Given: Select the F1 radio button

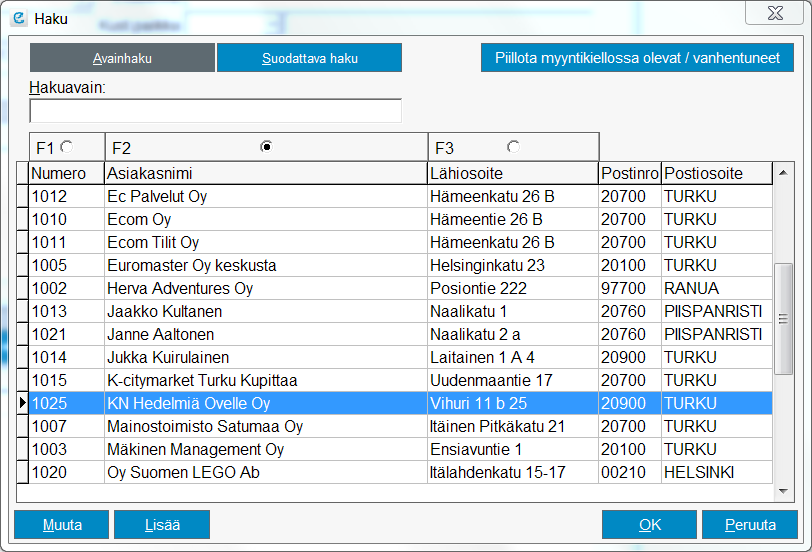Looking at the screenshot, I should [x=66, y=147].
